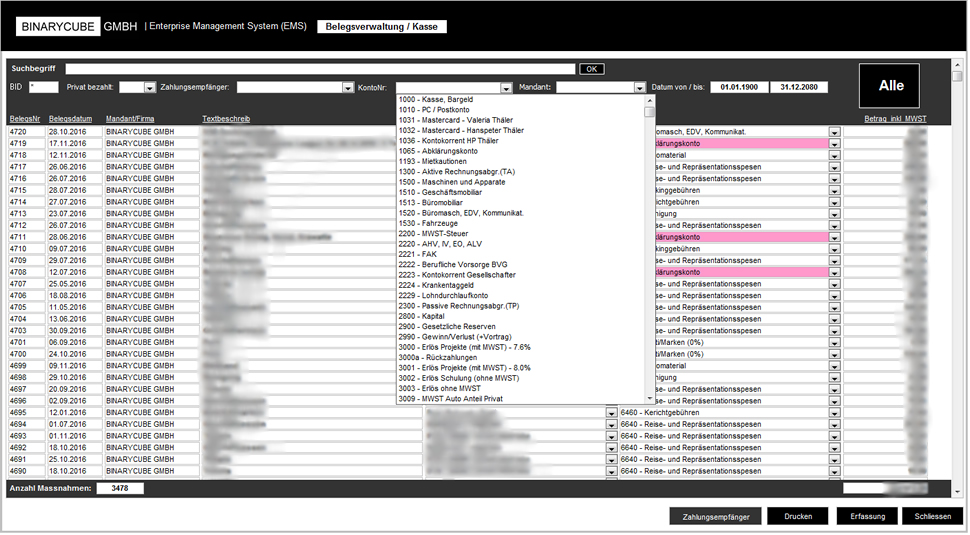Image resolution: width=970 pixels, height=535 pixels.
Task: Pick '1530 - Fahrzeuge' in account list
Action: click(x=427, y=222)
